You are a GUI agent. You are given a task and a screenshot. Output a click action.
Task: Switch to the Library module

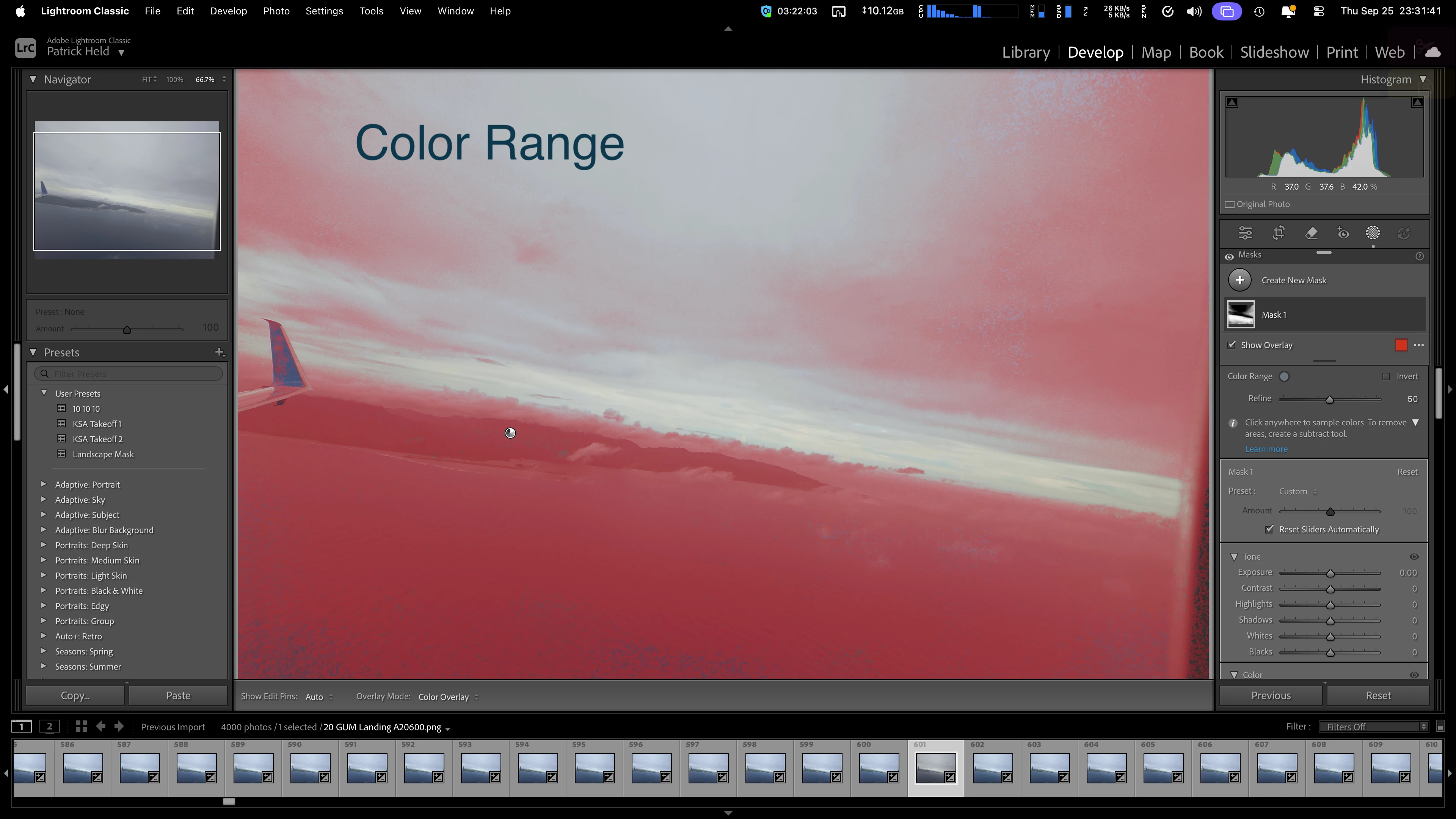coord(1026,52)
